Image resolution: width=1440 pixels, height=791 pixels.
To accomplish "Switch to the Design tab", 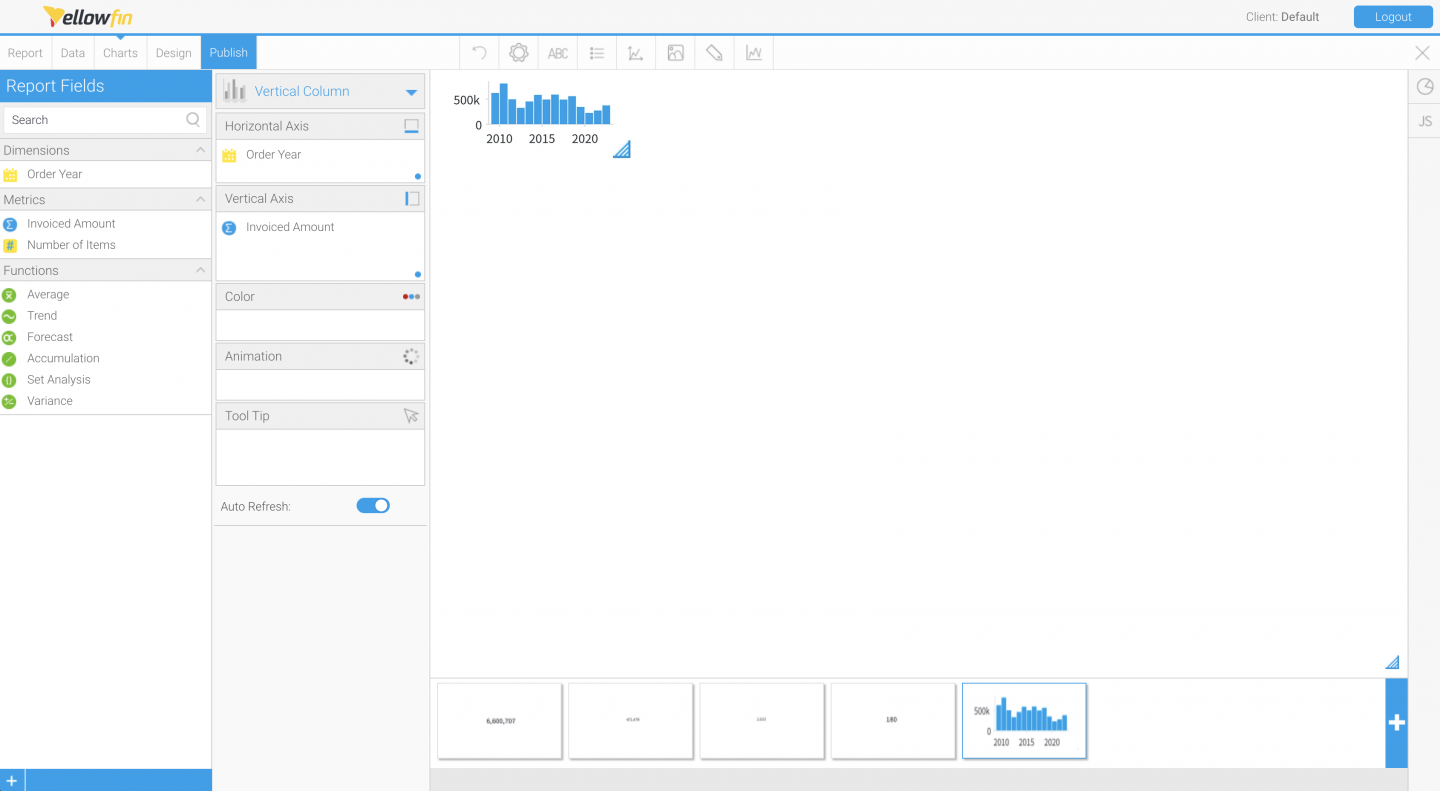I will pyautogui.click(x=173, y=52).
